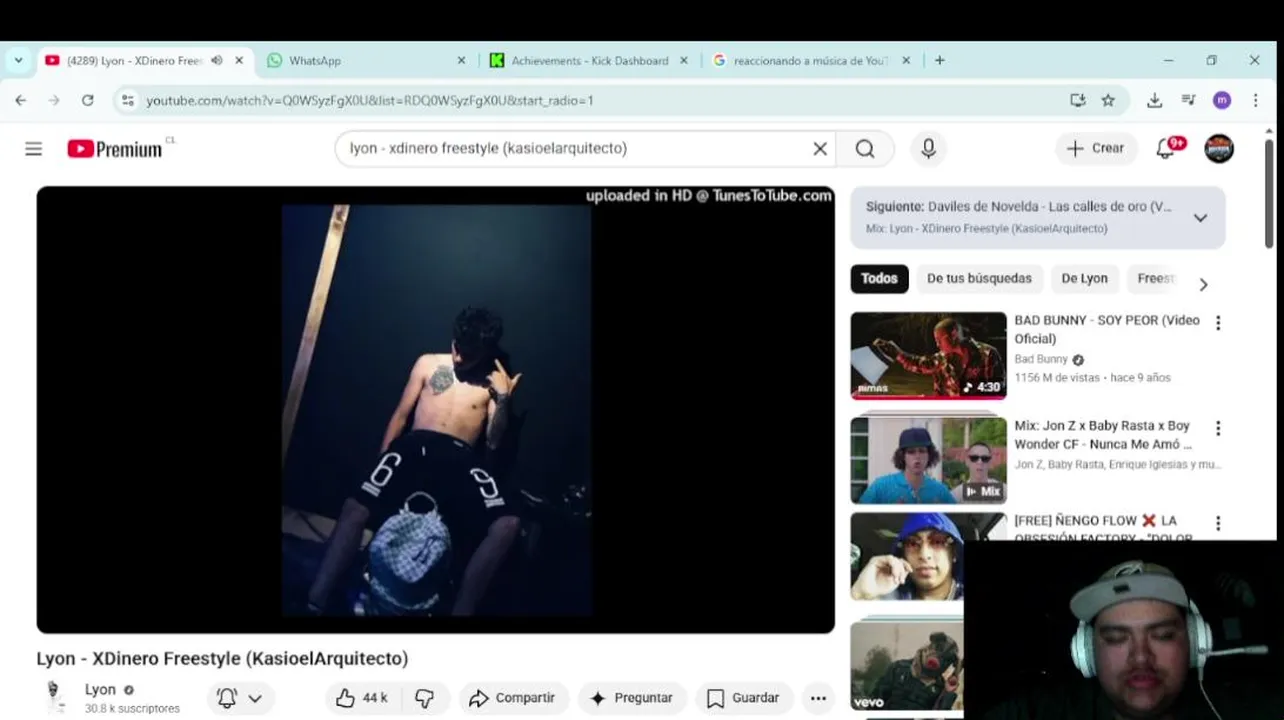The image size is (1284, 720).
Task: Click the Preguntar button
Action: click(630, 698)
